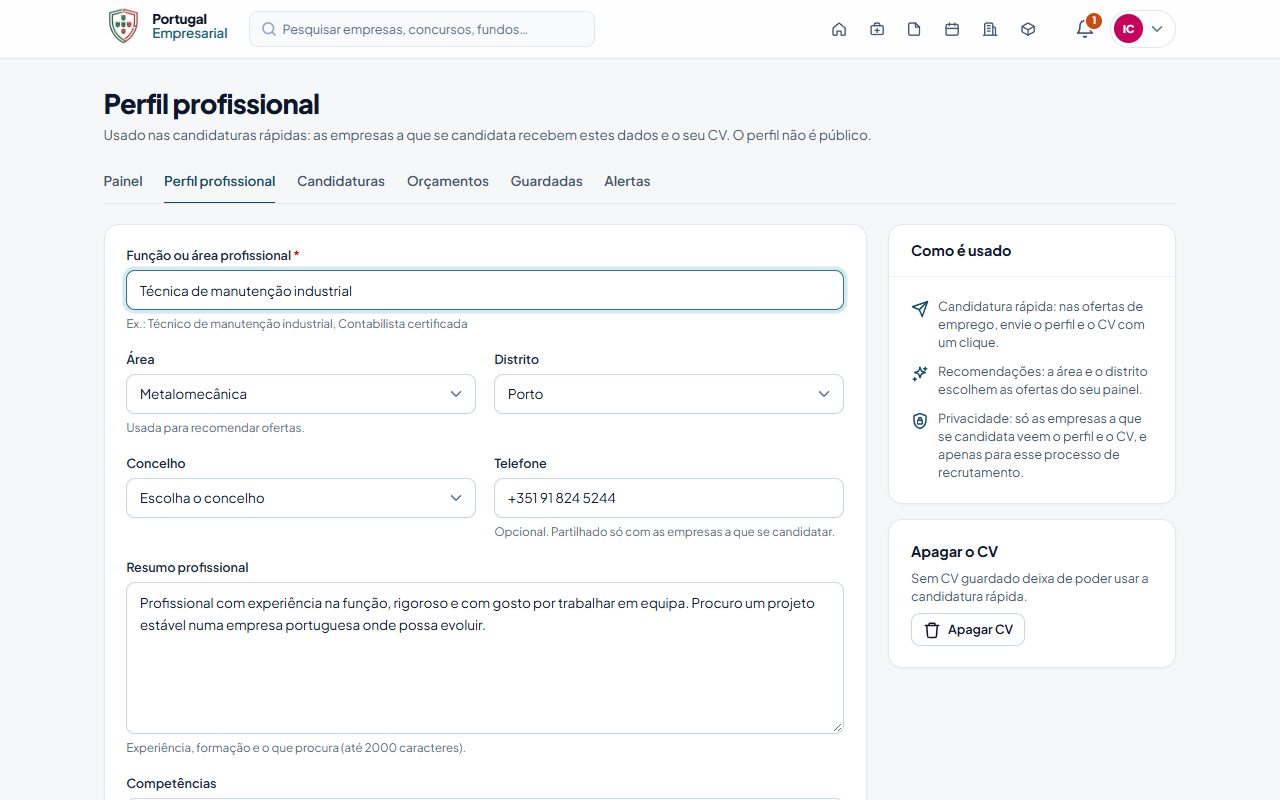Click the 'Como é usado' heading

[961, 251]
